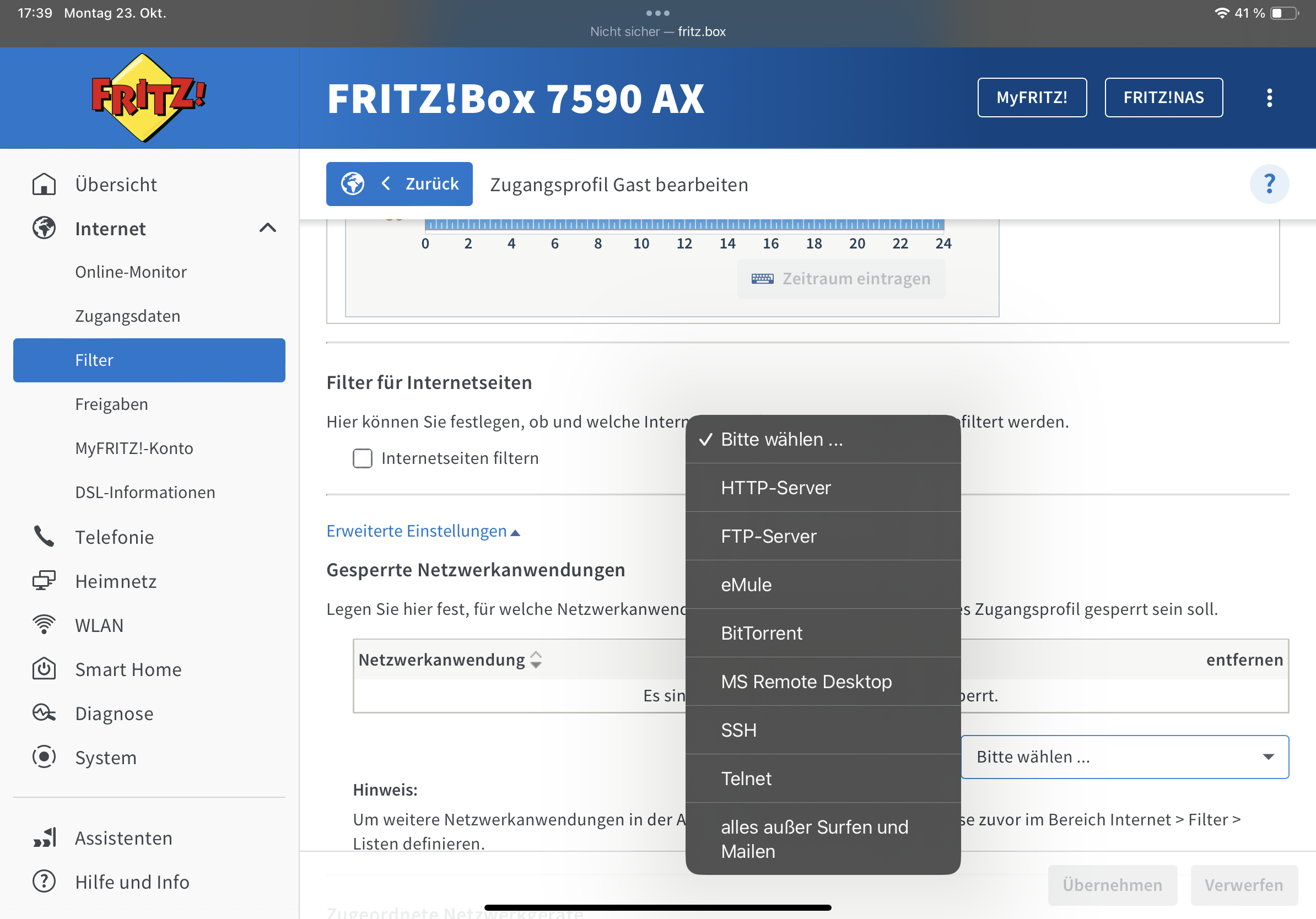The height and width of the screenshot is (919, 1316).
Task: Click the Telefonie phone icon
Action: point(44,537)
